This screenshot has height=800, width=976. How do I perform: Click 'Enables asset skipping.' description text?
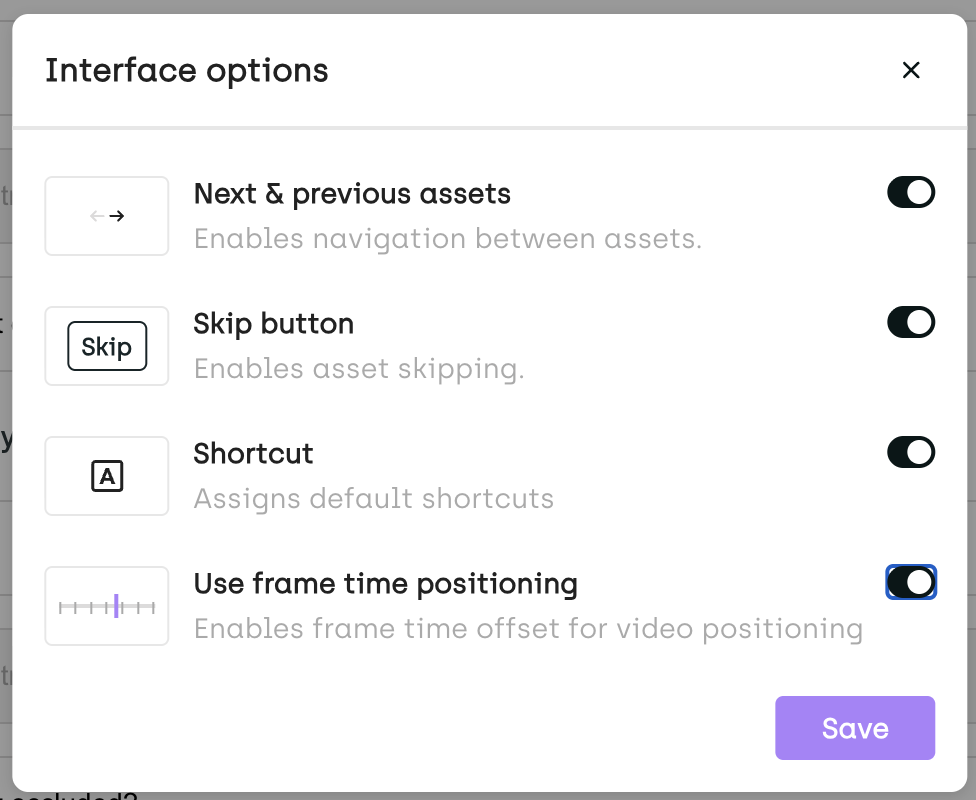pos(359,369)
